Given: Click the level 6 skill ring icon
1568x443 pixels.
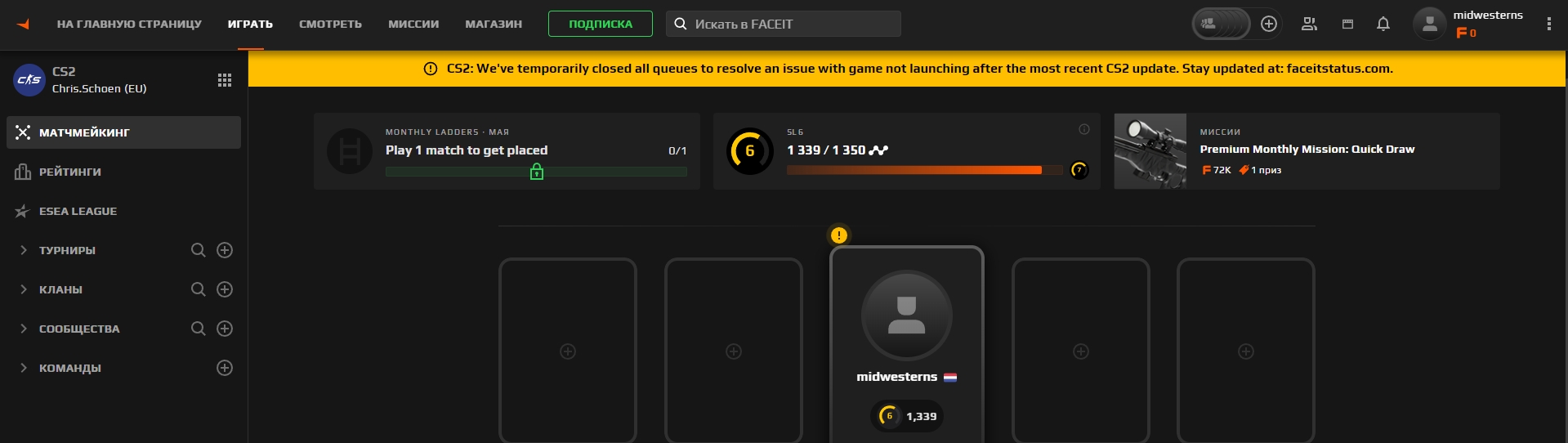Looking at the screenshot, I should (750, 151).
